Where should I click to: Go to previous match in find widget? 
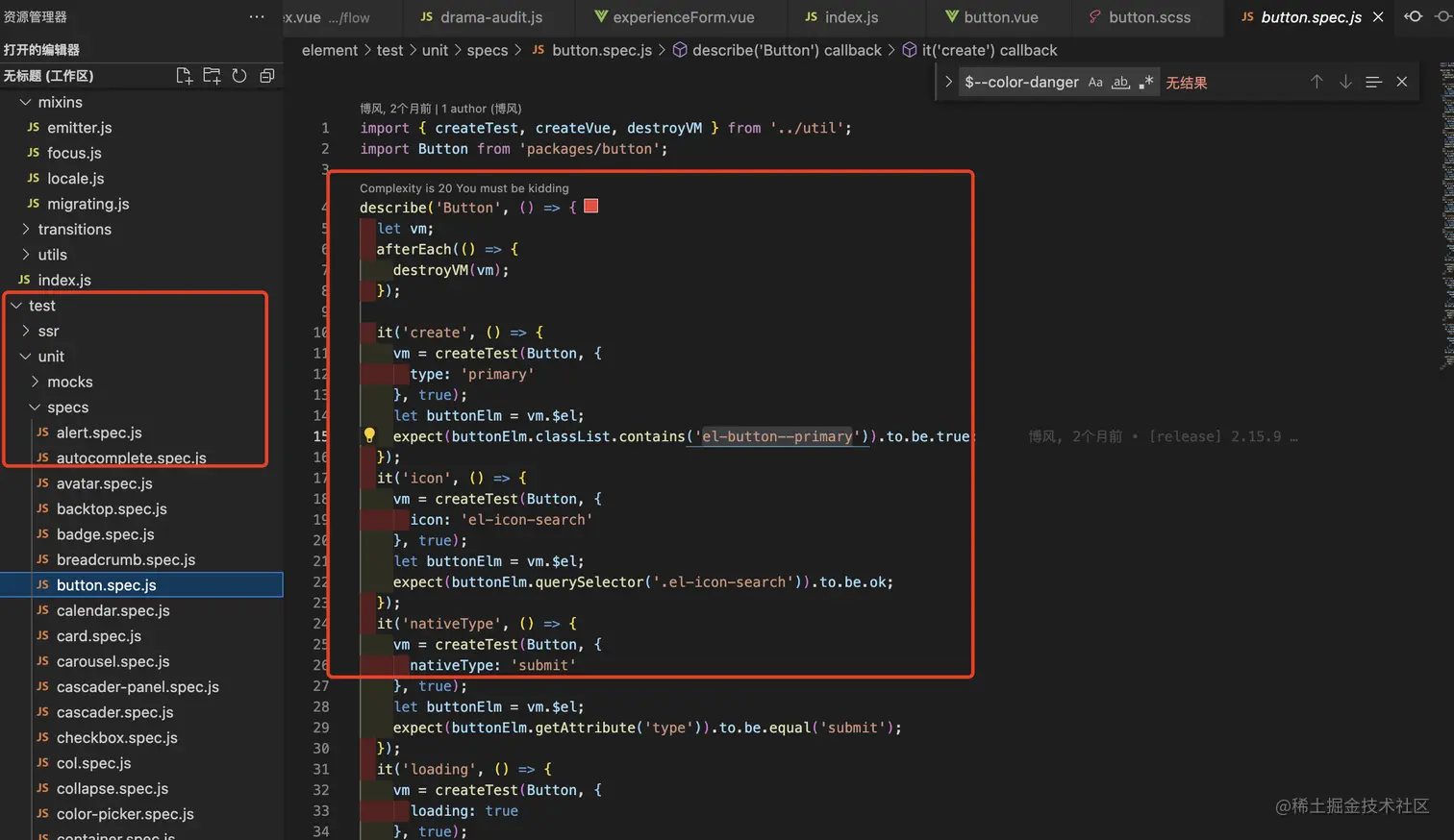(x=1316, y=82)
